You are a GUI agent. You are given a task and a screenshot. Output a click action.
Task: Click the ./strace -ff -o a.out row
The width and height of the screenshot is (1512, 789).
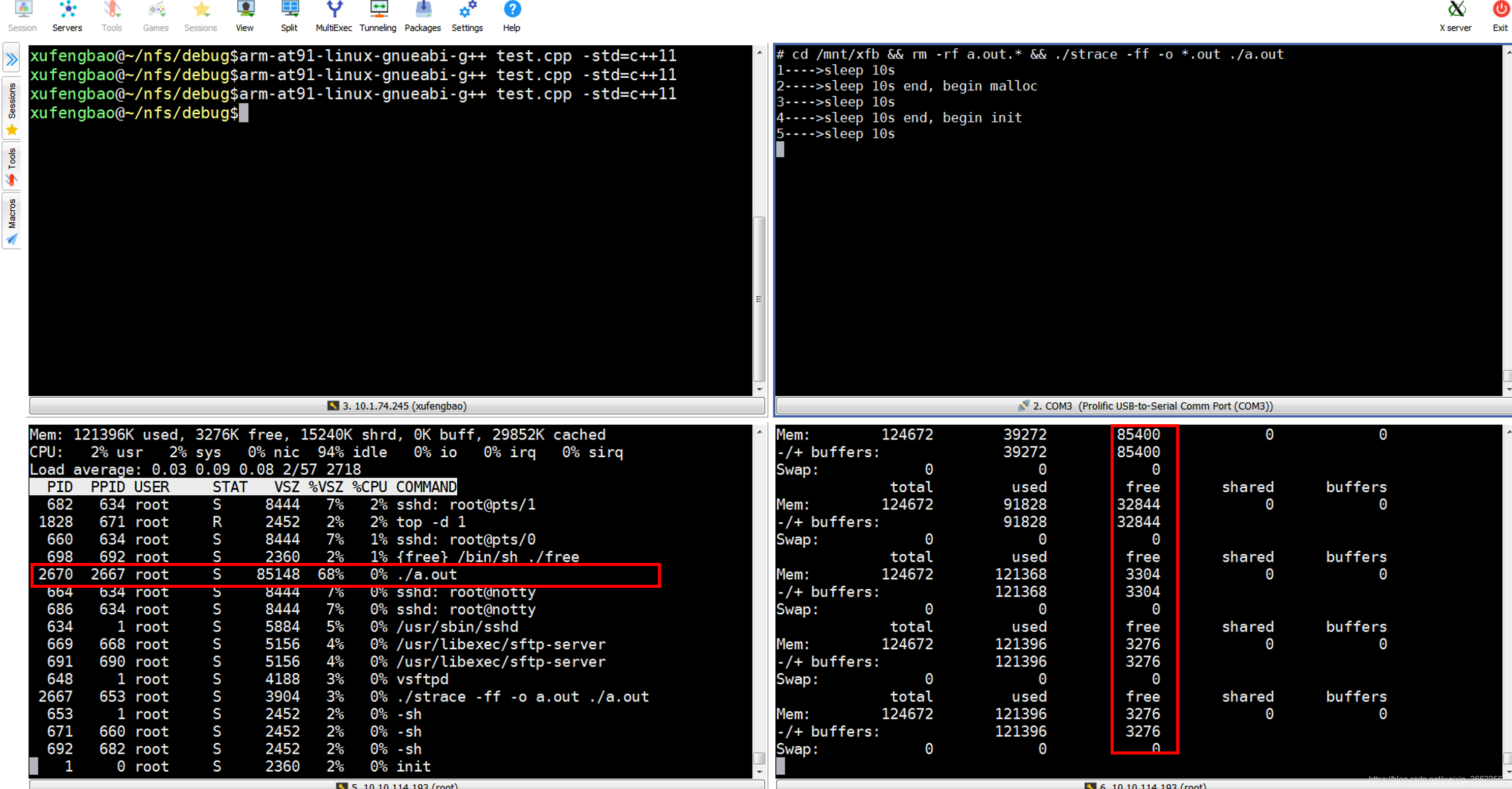tap(343, 697)
